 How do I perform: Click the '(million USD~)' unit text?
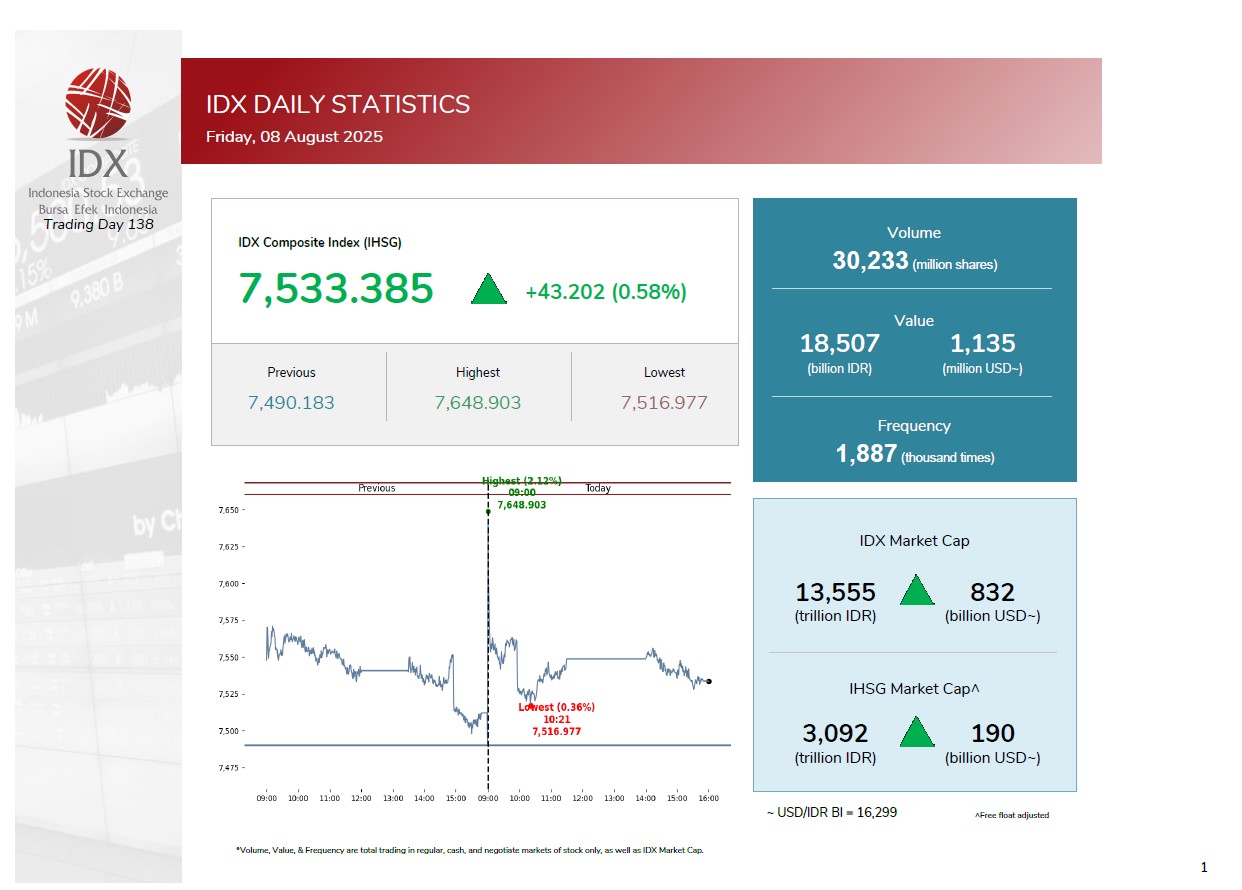[982, 368]
